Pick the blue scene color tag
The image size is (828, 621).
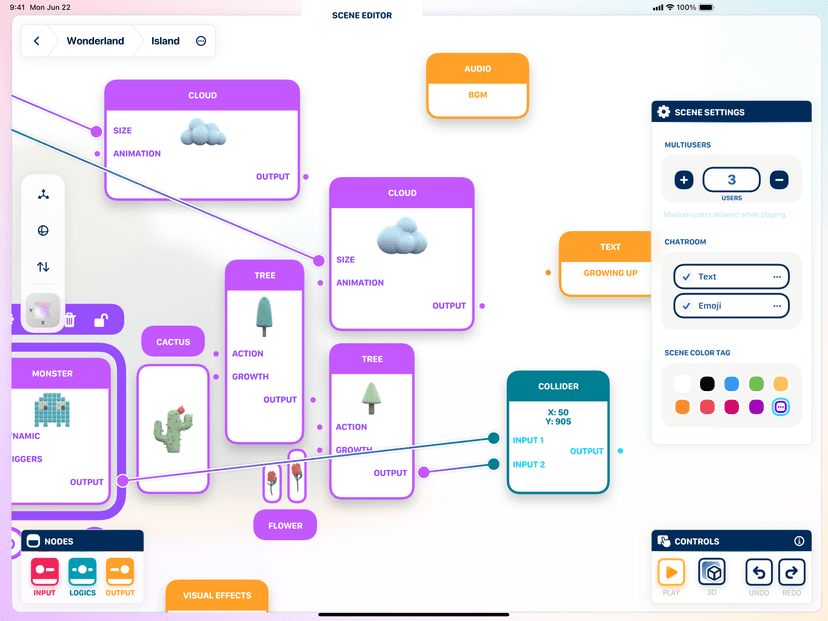tap(732, 384)
